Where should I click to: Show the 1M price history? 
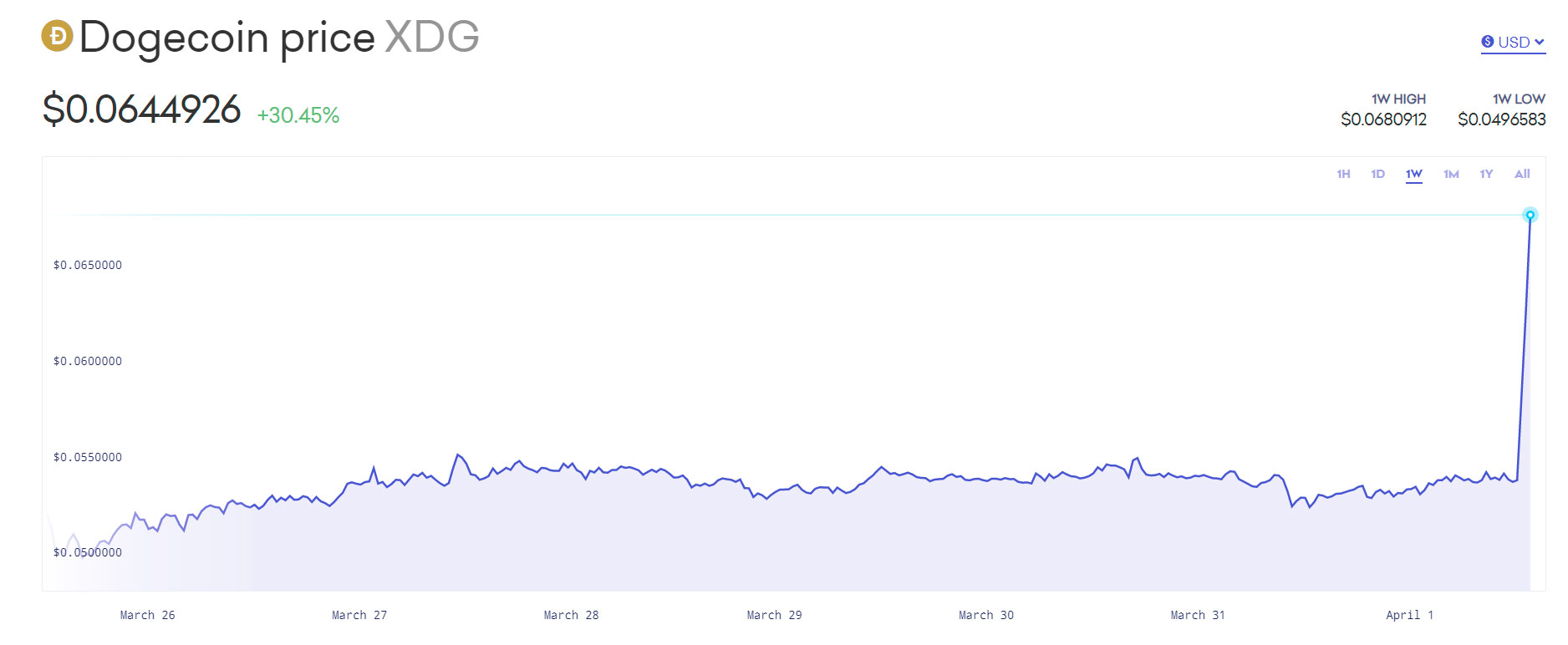click(x=1450, y=174)
